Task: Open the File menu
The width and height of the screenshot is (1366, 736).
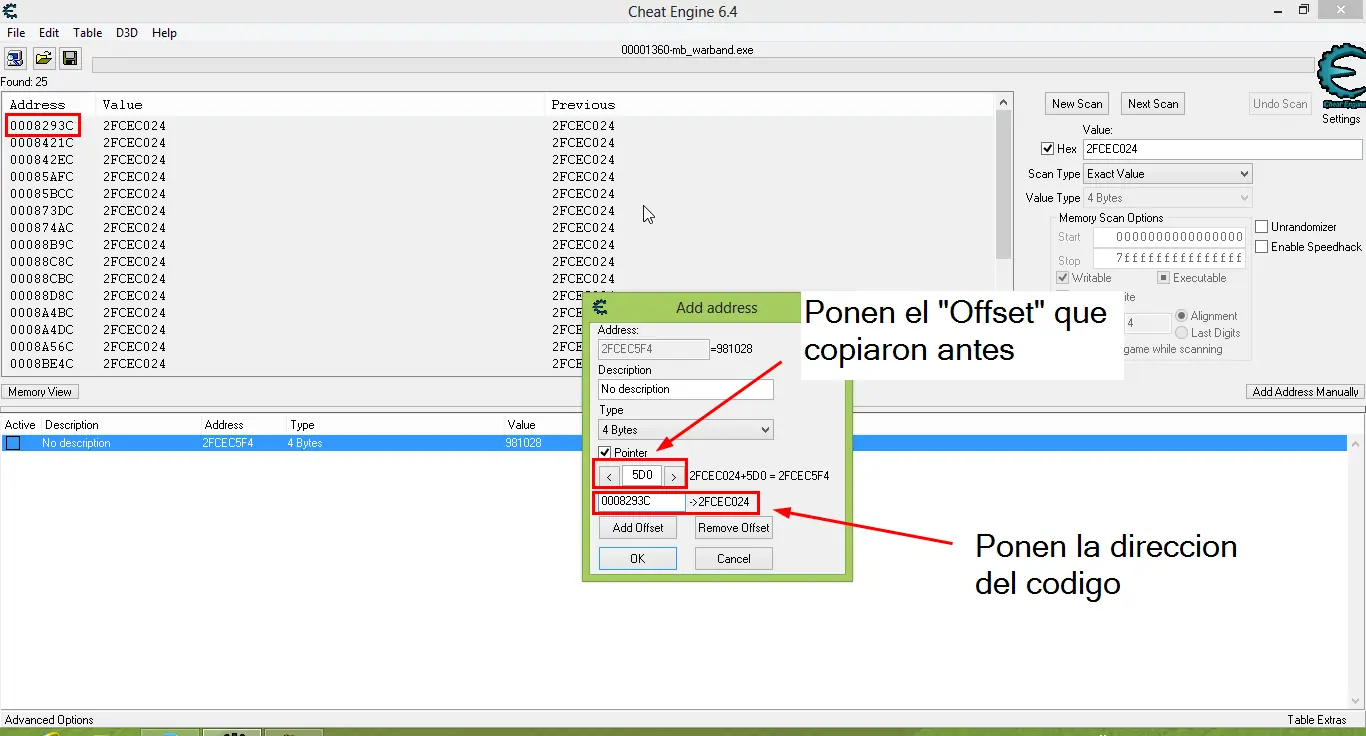Action: click(16, 33)
